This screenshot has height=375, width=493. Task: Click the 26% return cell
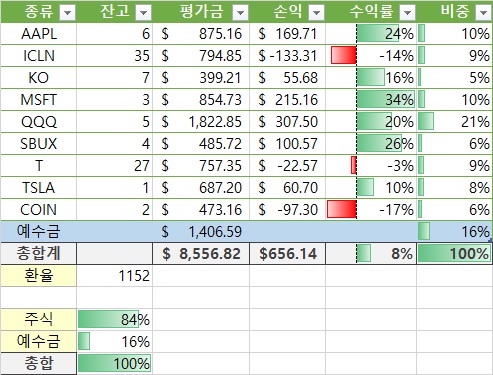click(x=371, y=144)
